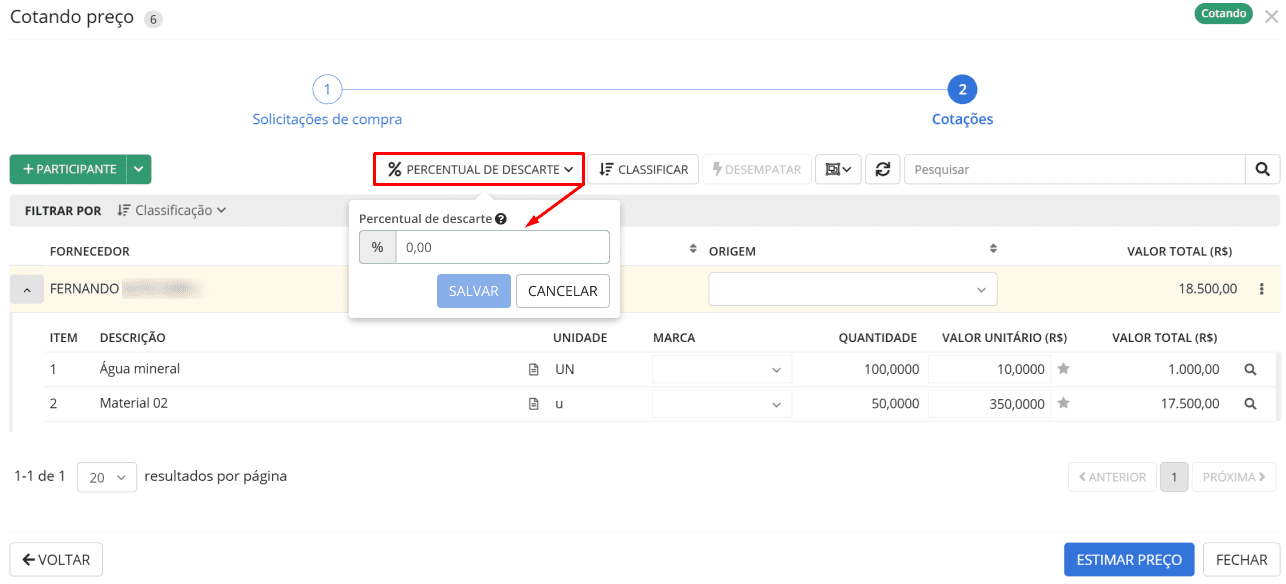Click magnifier icon in Água mineral row
1286x584 pixels.
click(x=1249, y=369)
